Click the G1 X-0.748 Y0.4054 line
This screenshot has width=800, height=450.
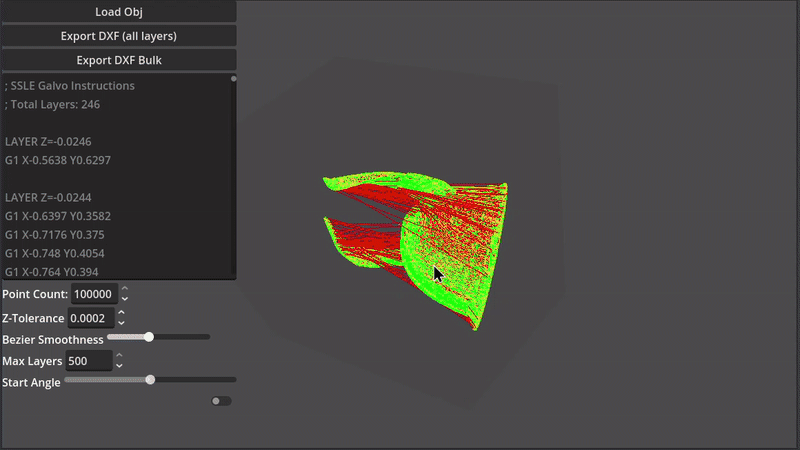tap(54, 253)
